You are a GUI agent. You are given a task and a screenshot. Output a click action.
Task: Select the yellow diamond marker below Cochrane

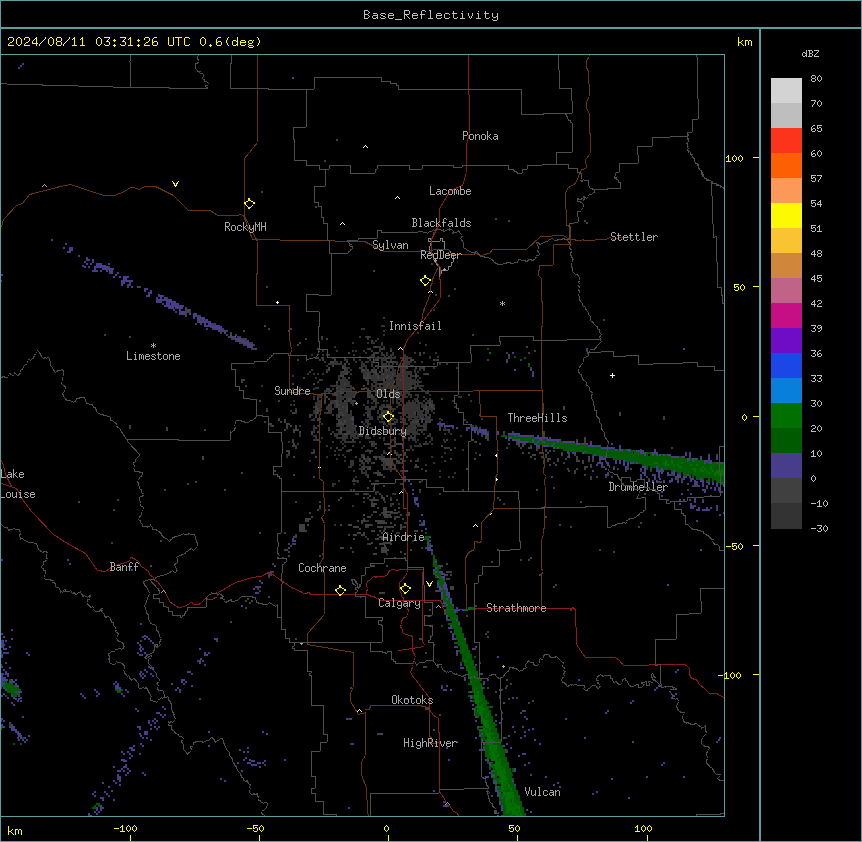pyautogui.click(x=340, y=590)
